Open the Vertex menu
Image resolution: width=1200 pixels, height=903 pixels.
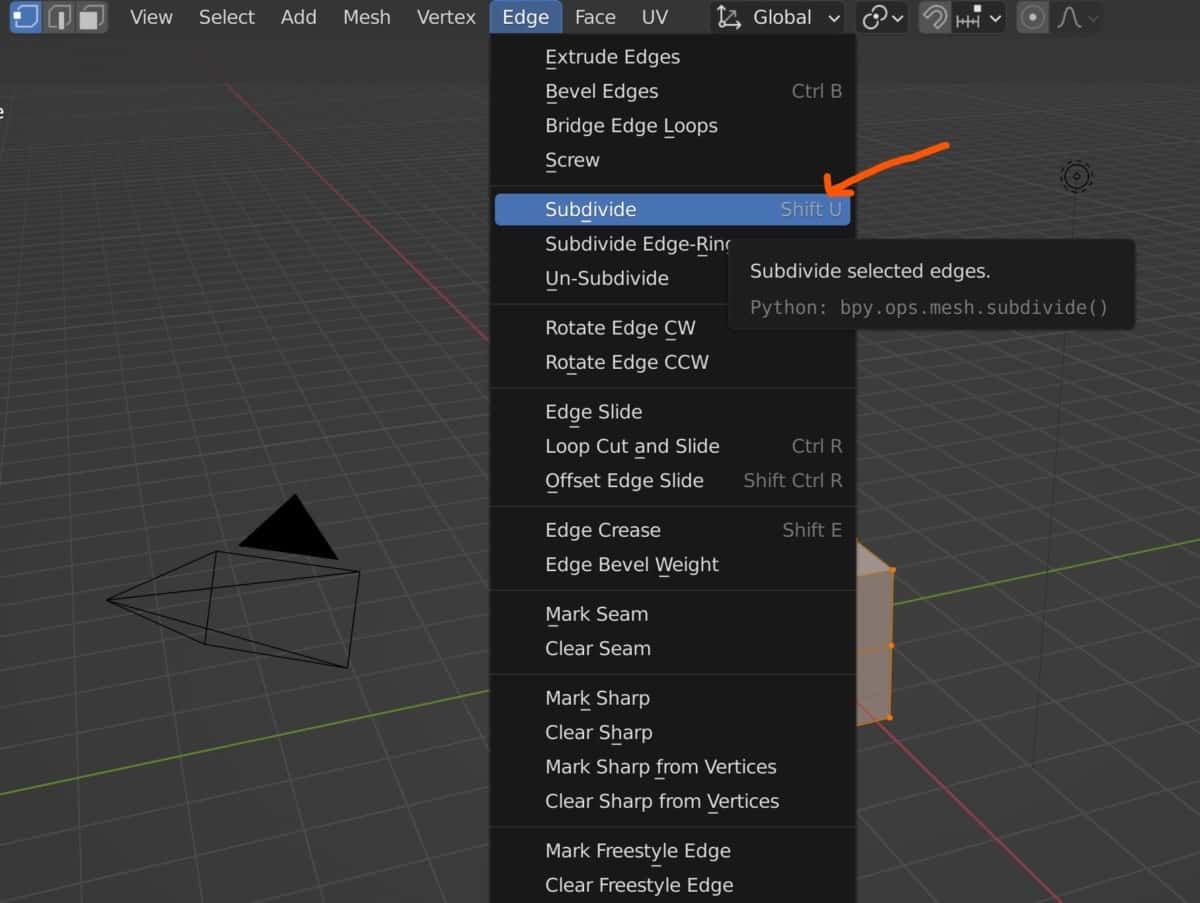pos(446,17)
